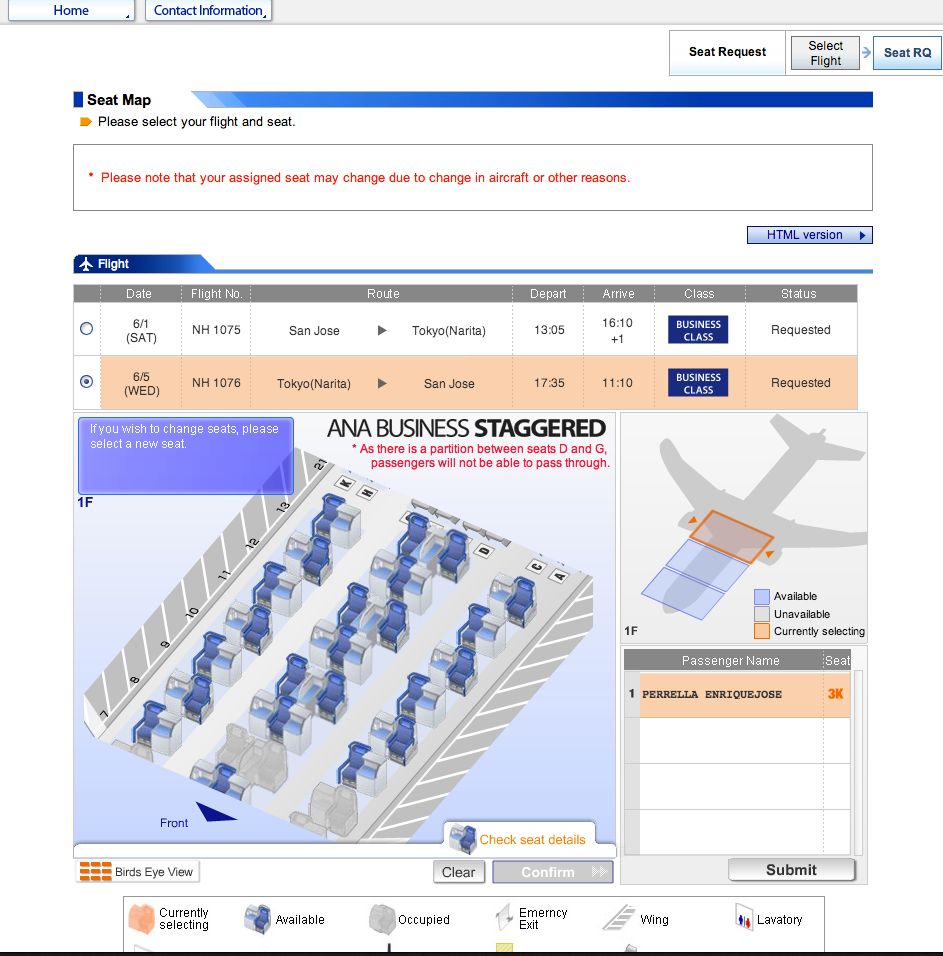
Task: Open the Home tab
Action: pyautogui.click(x=71, y=10)
